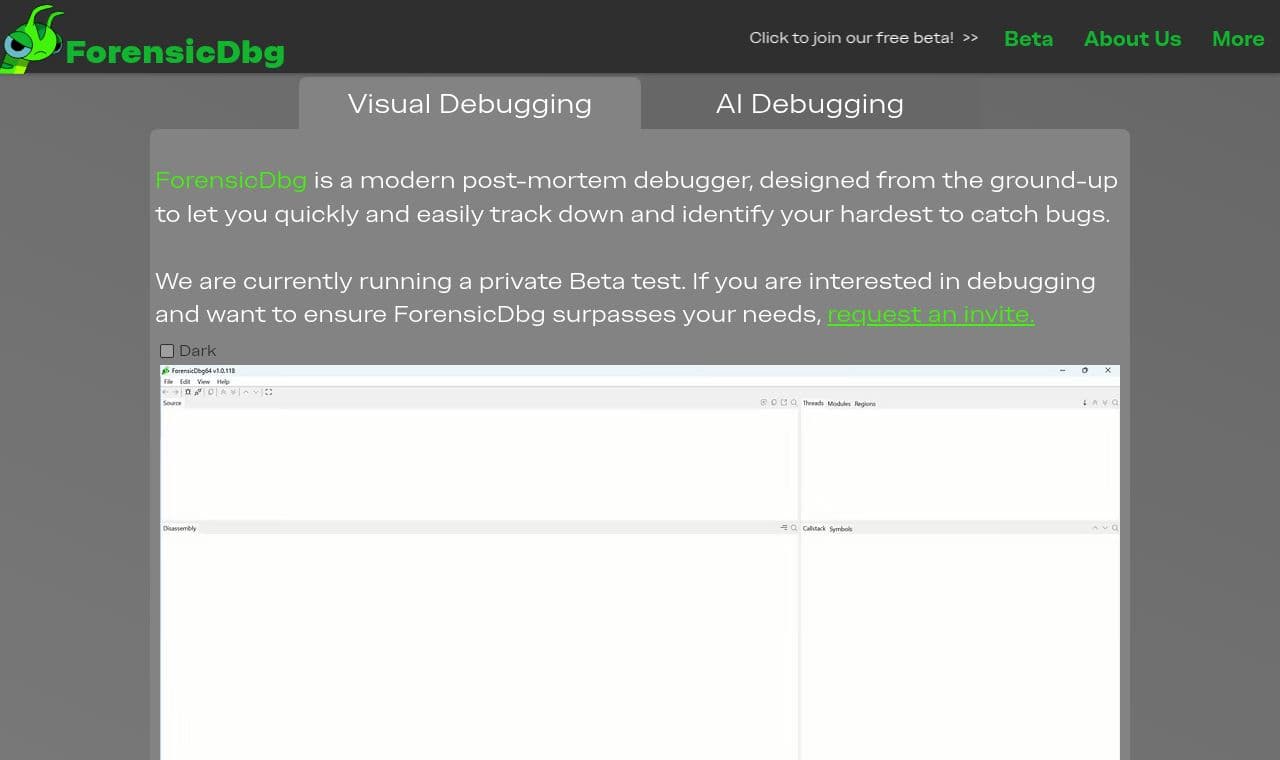Switch to the AI Debugging tab
This screenshot has height=760, width=1280.
[x=810, y=104]
